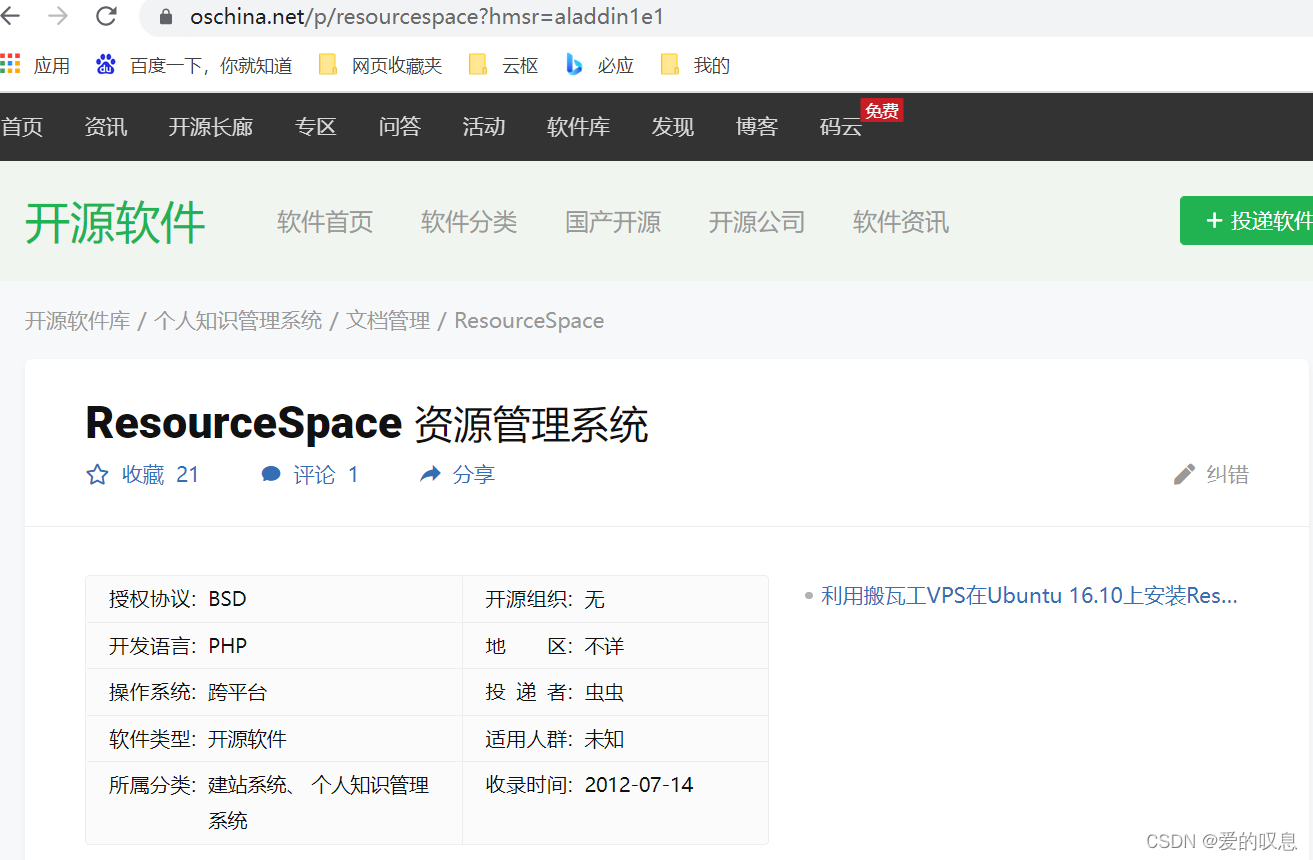Click the ResourceSpace 资源管理系统 heading

[x=367, y=424]
